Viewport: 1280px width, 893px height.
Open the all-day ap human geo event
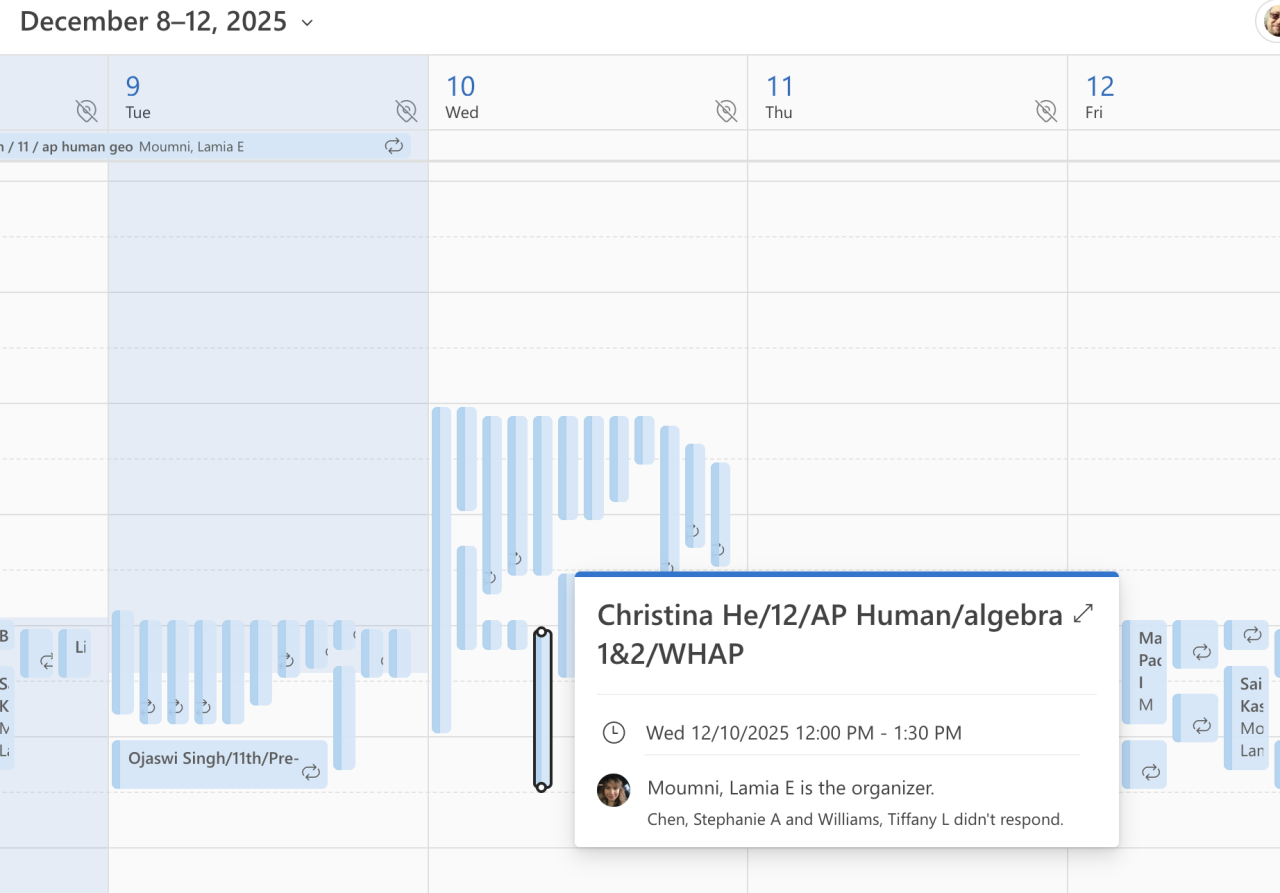point(190,146)
